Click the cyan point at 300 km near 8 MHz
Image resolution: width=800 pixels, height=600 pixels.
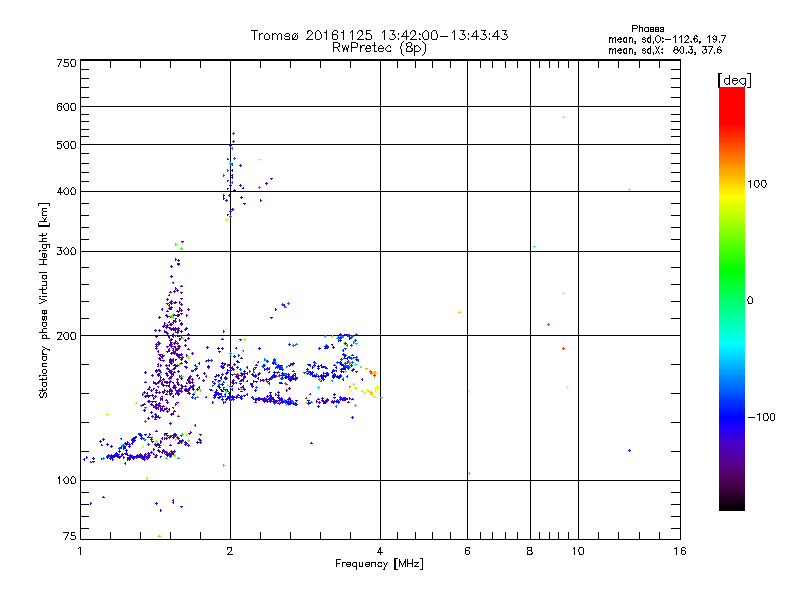pyautogui.click(x=534, y=247)
